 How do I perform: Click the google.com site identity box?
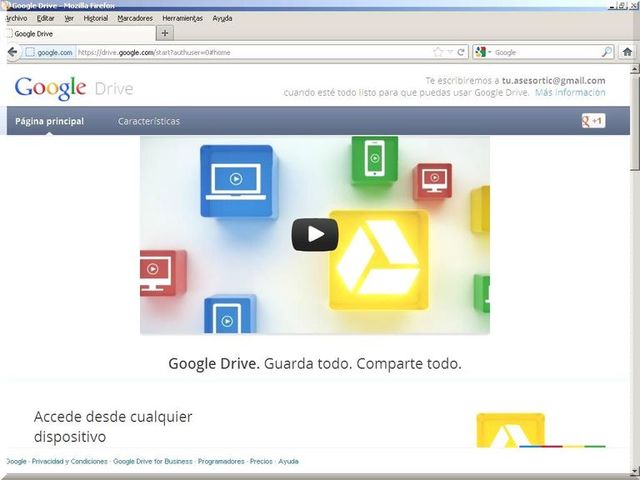tap(49, 52)
